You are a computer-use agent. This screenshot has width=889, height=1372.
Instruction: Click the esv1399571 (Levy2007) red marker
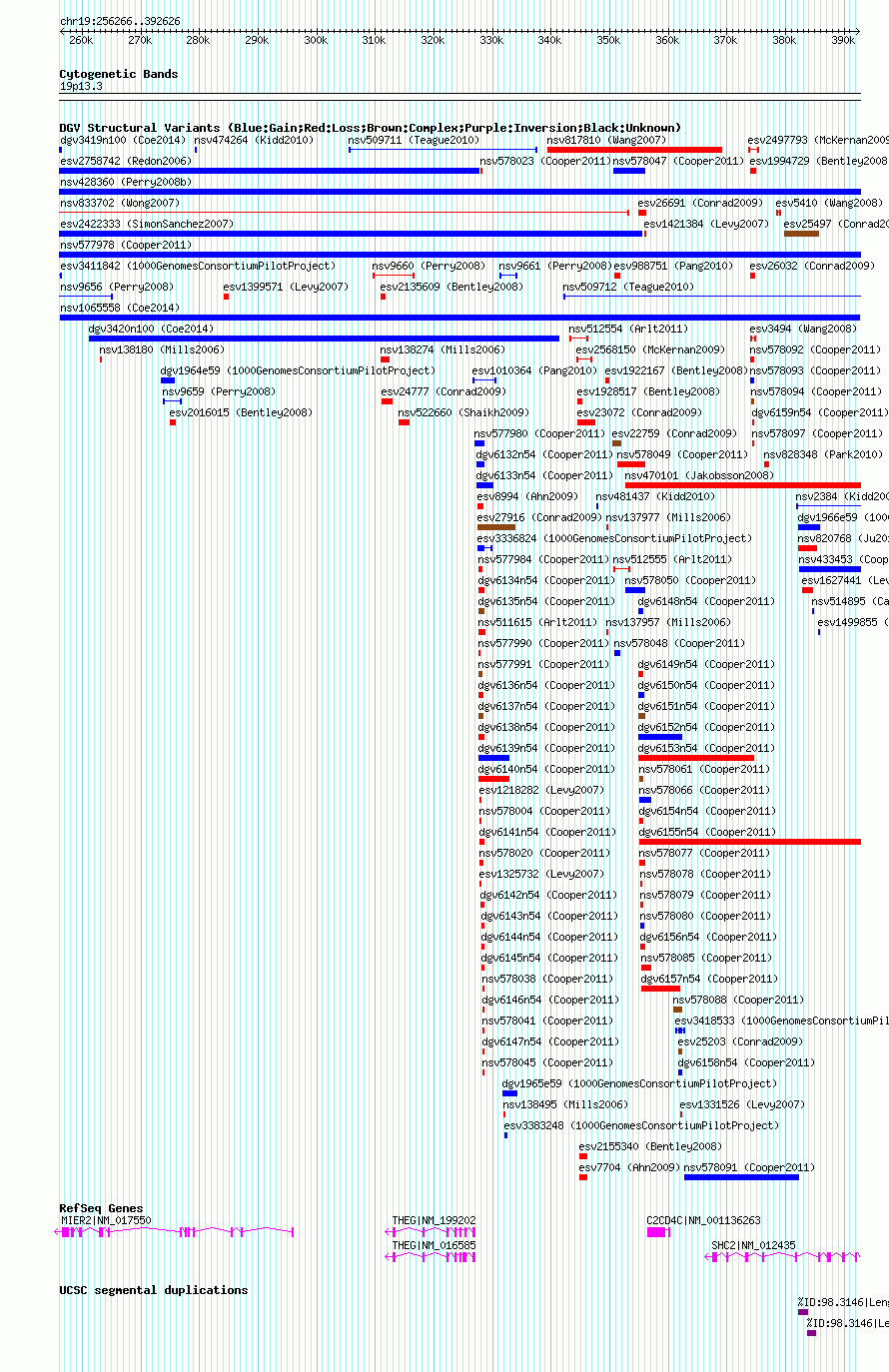tap(227, 297)
